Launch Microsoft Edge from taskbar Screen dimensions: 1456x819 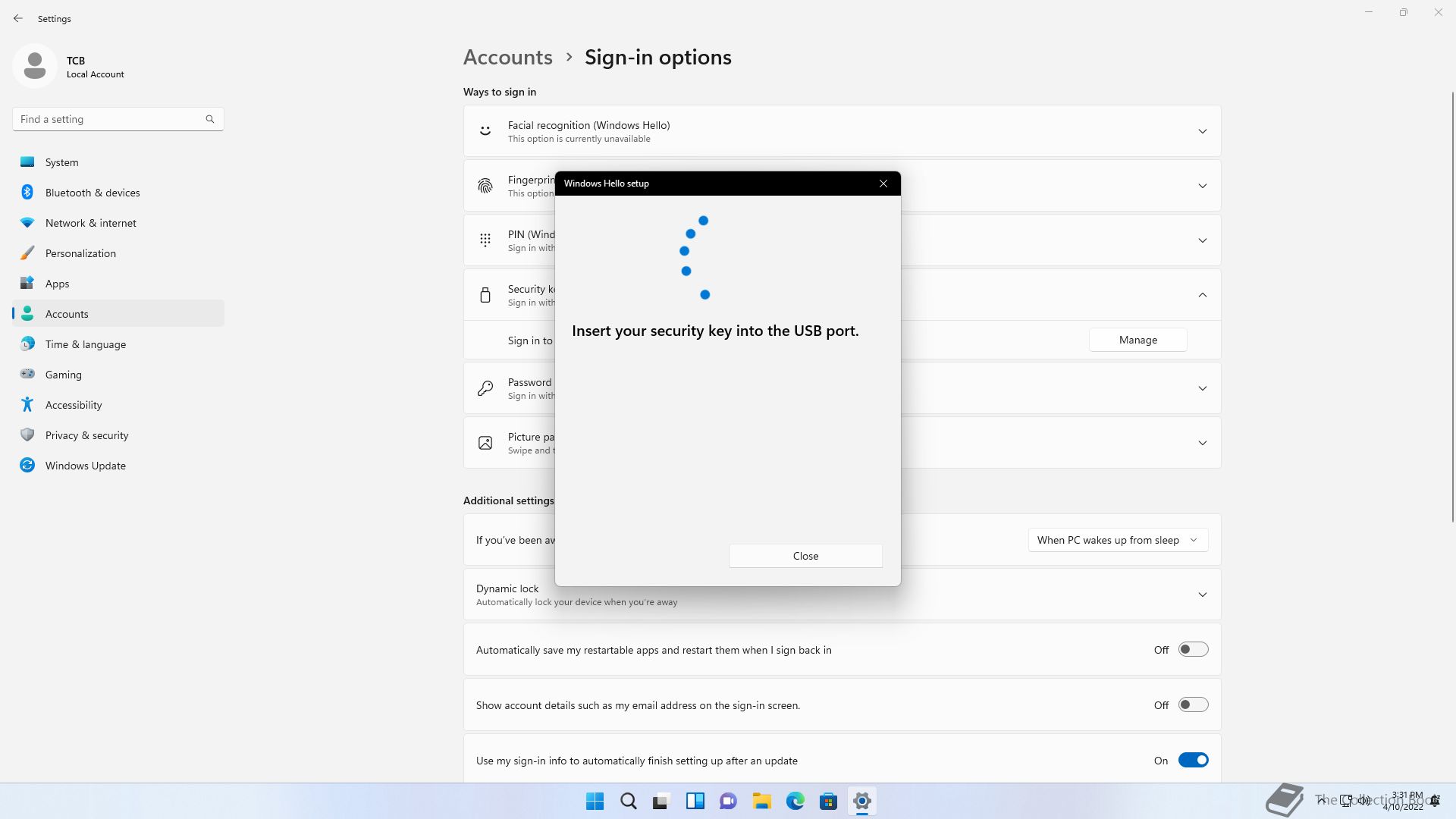click(795, 801)
